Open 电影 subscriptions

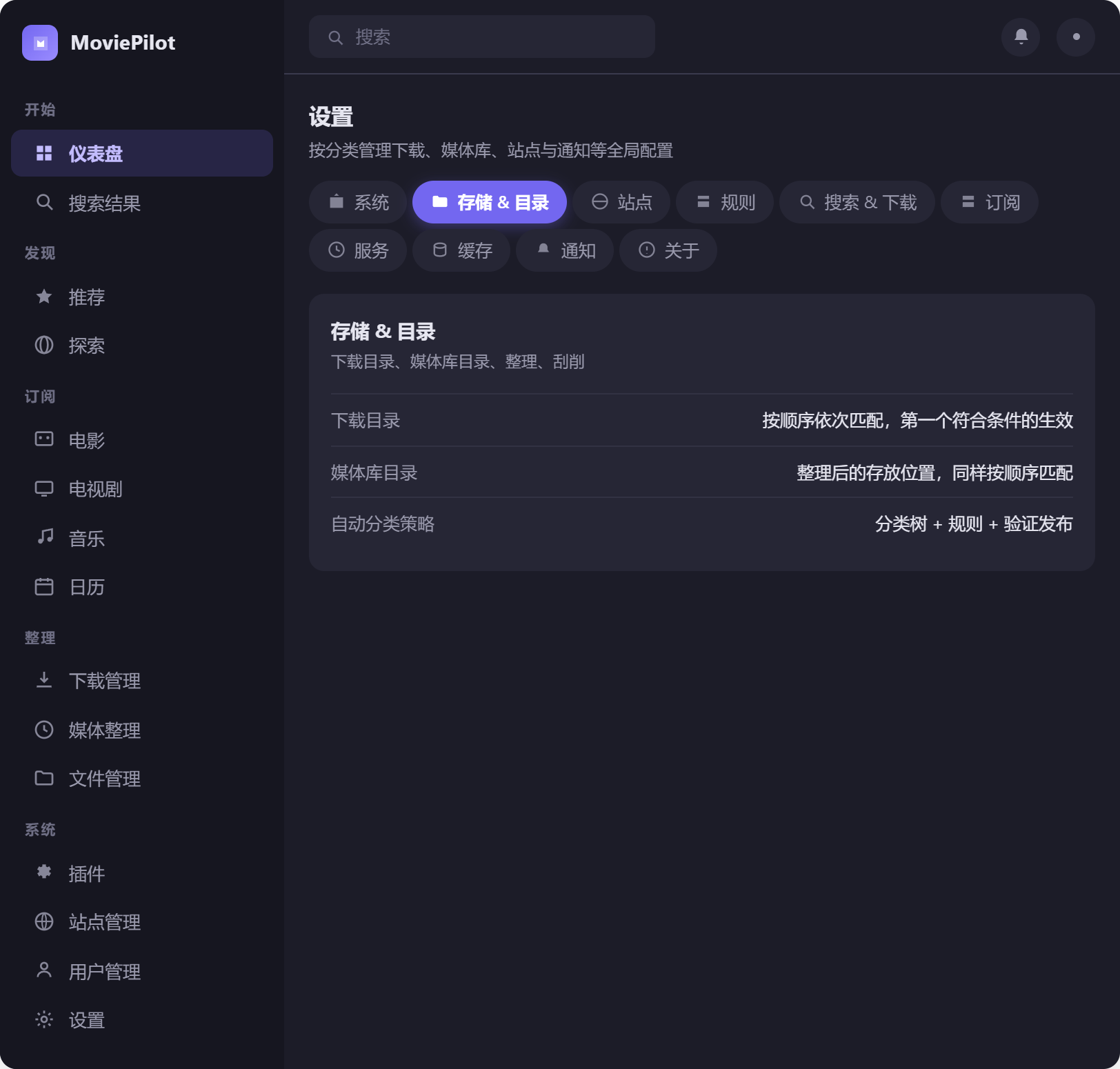pos(142,440)
